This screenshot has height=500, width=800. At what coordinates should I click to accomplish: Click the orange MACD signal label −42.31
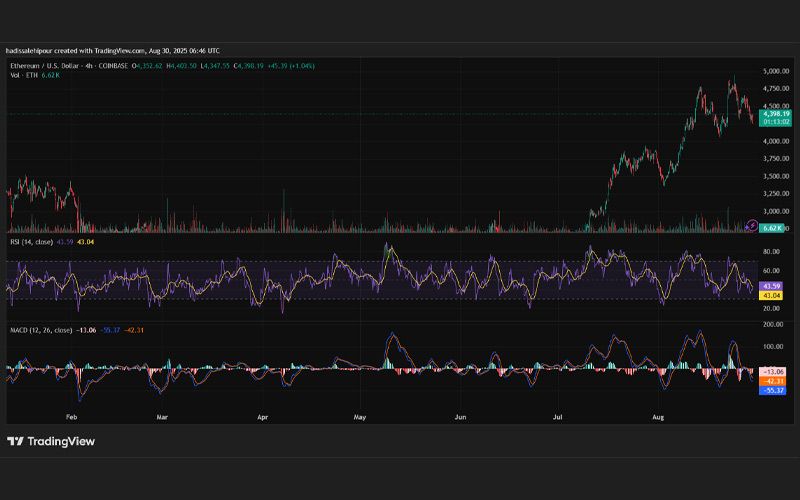pos(773,381)
